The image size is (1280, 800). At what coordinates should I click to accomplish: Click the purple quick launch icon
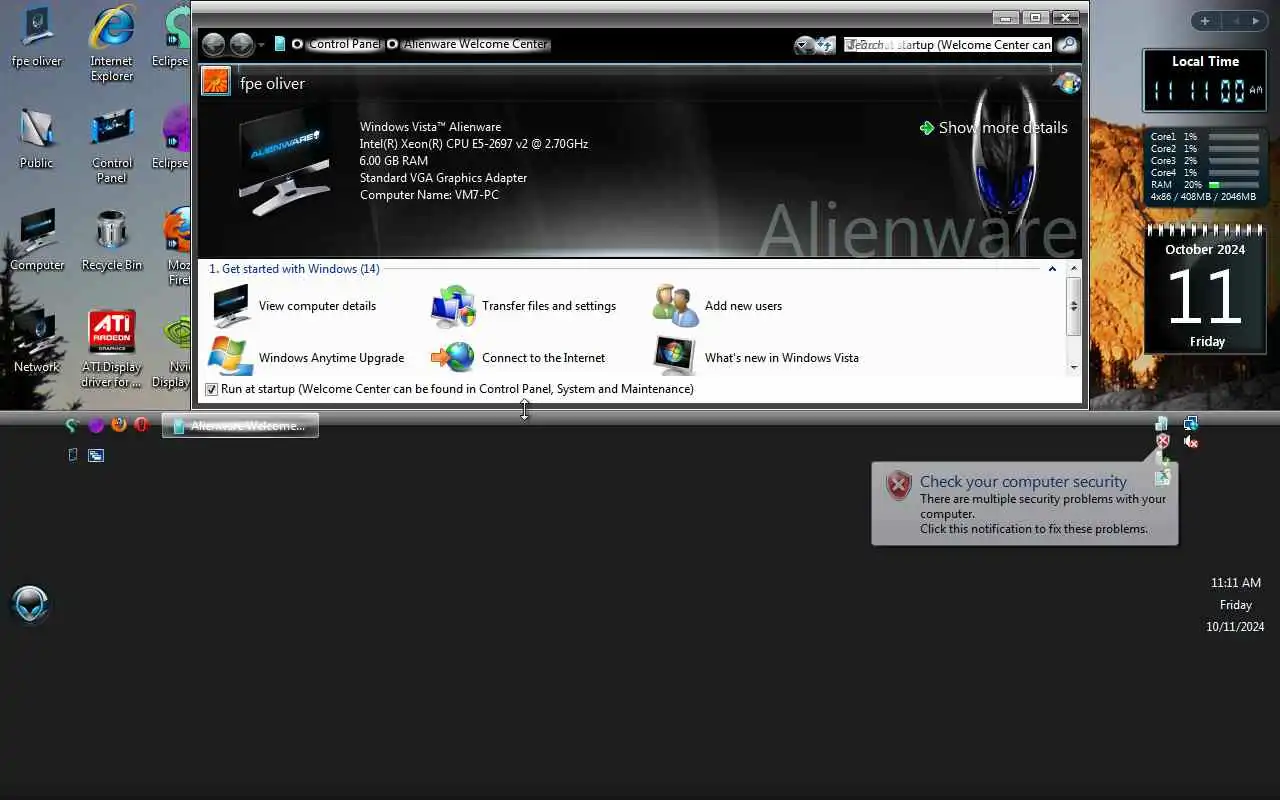[96, 425]
